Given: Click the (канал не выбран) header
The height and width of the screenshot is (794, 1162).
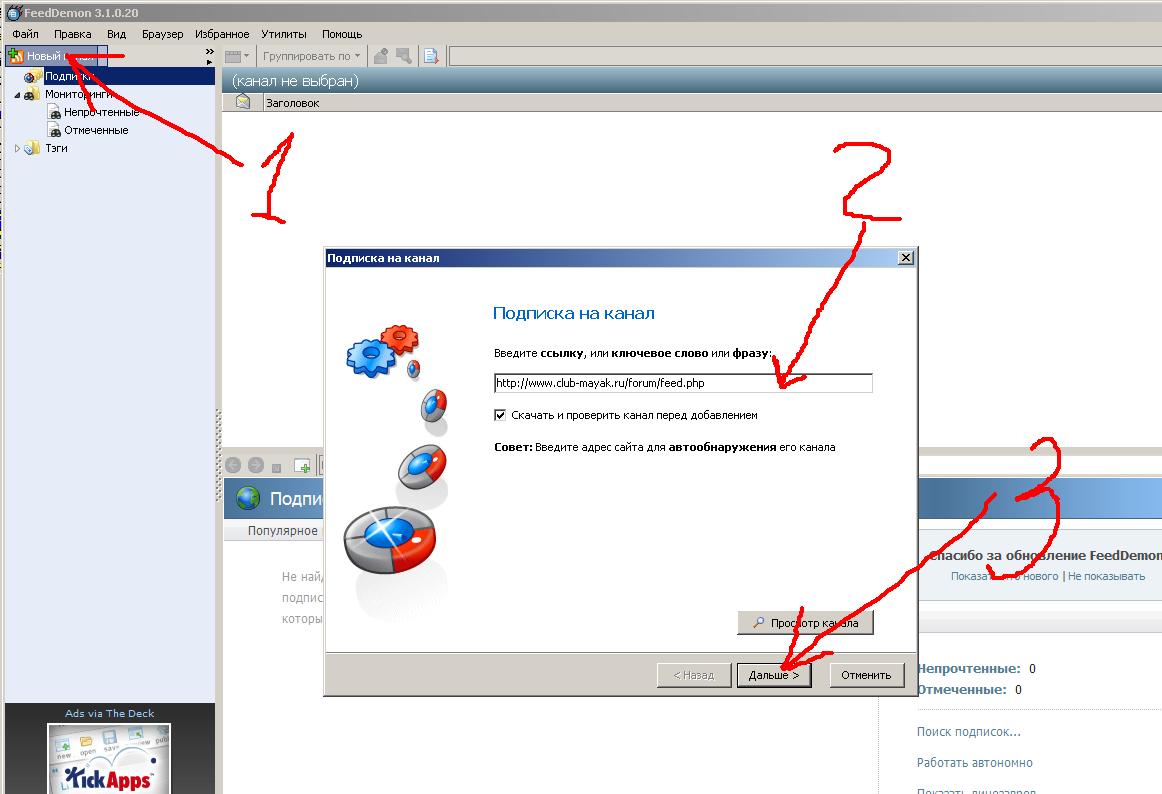Looking at the screenshot, I should tap(295, 81).
